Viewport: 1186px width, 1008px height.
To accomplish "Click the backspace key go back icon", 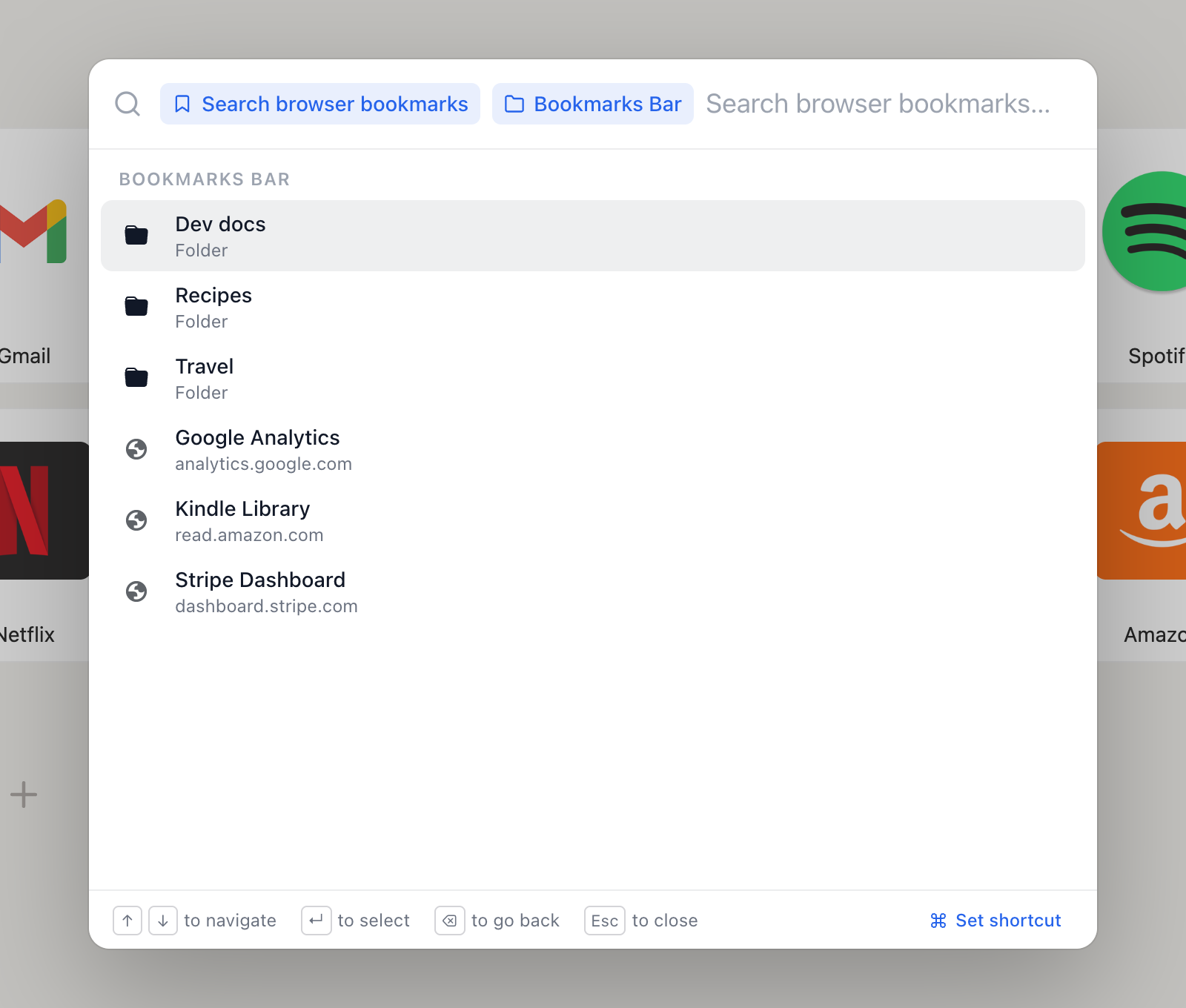I will tap(450, 921).
